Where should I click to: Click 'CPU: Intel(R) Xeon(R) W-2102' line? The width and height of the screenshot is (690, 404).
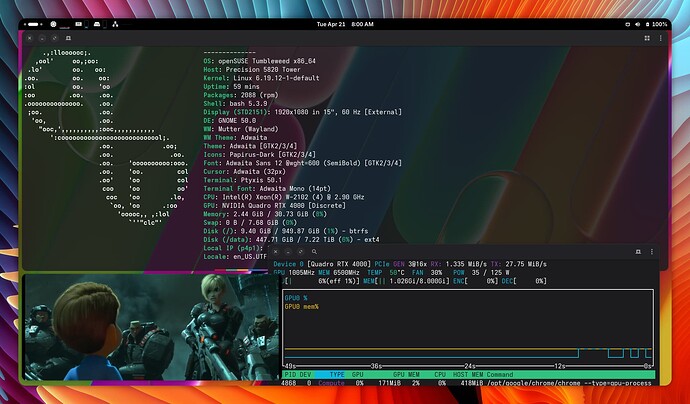pyautogui.click(x=284, y=197)
